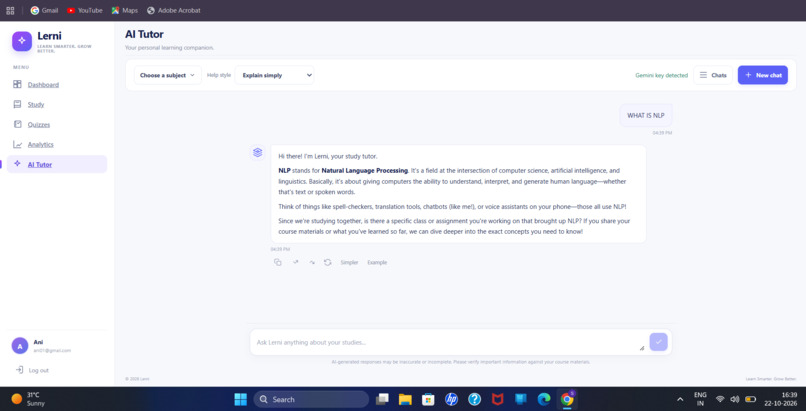Go to Dashboard in the menu
The image size is (806, 411).
point(43,85)
